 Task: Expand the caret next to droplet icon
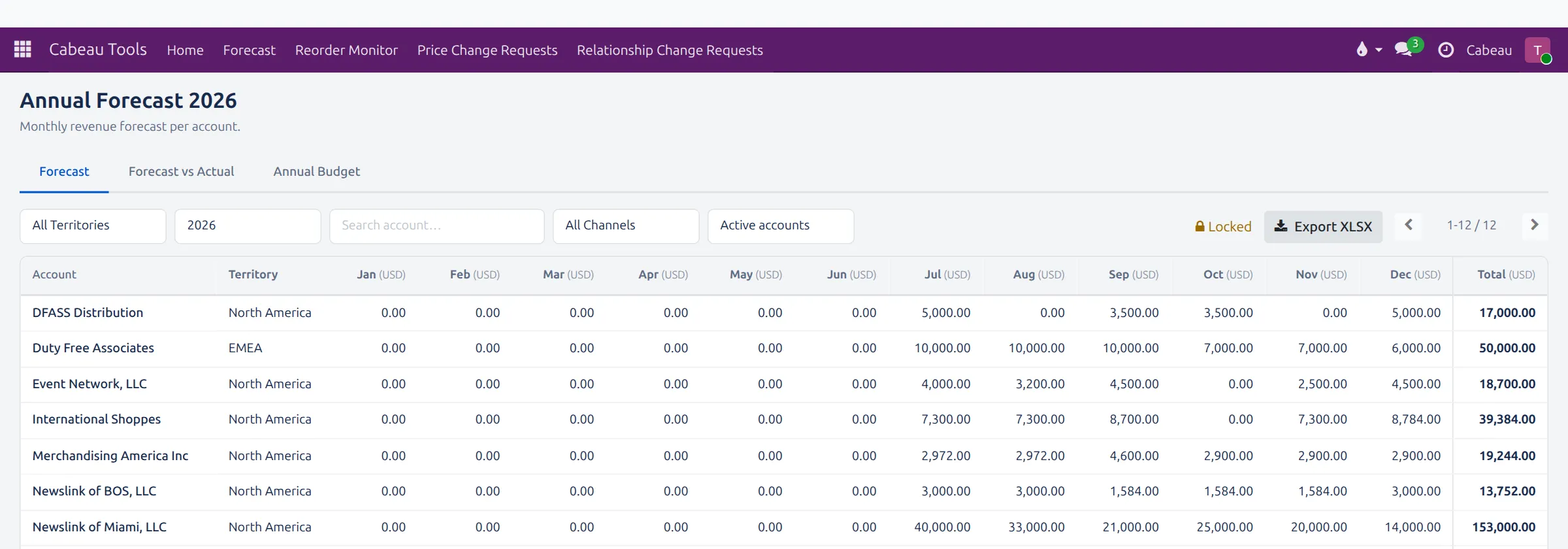coord(1379,50)
